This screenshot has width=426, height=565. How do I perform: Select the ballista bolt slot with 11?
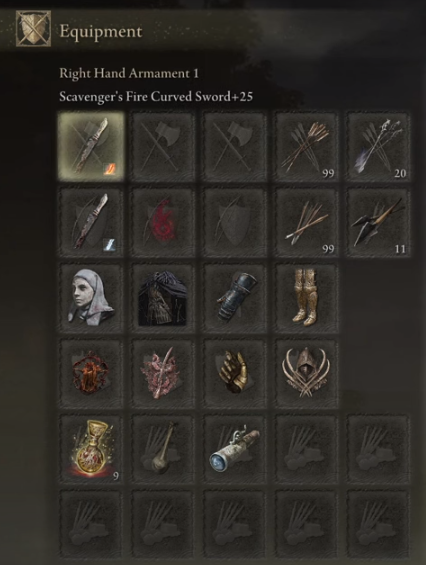pyautogui.click(x=378, y=222)
